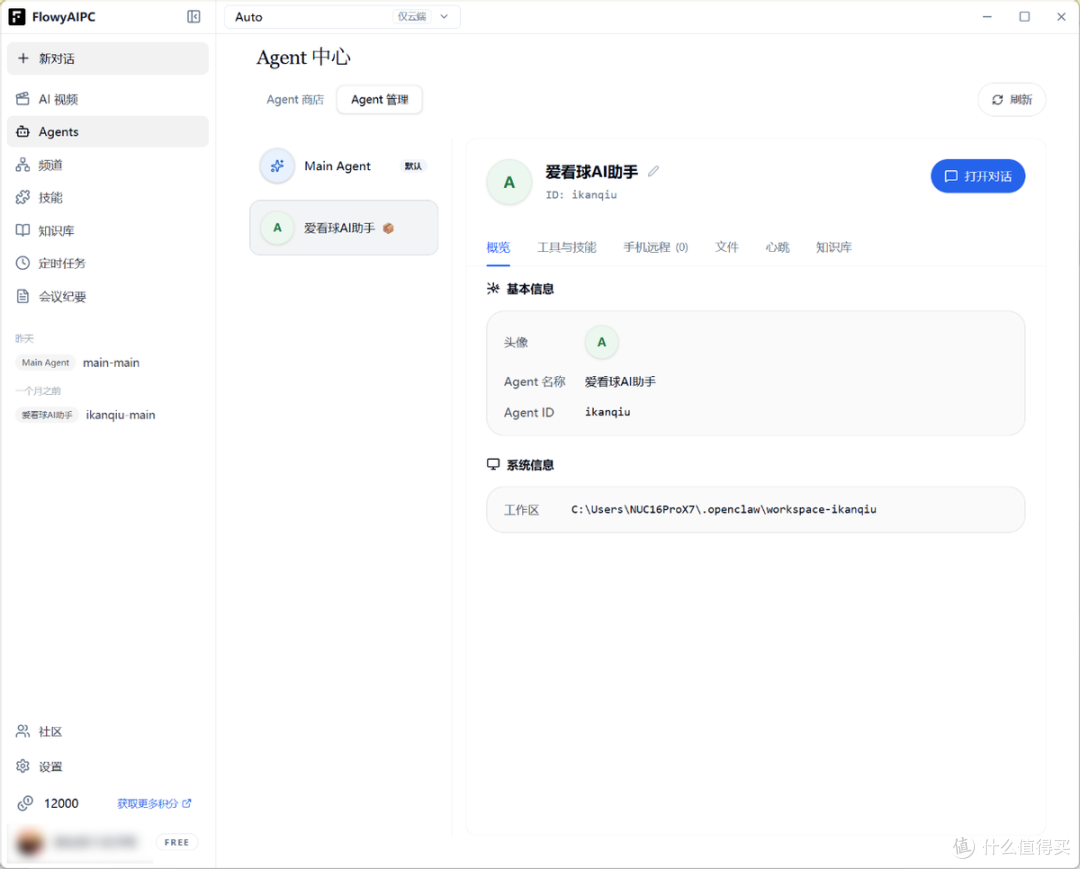The height and width of the screenshot is (869, 1080).
Task: Click the 打开对话 button
Action: click(977, 176)
